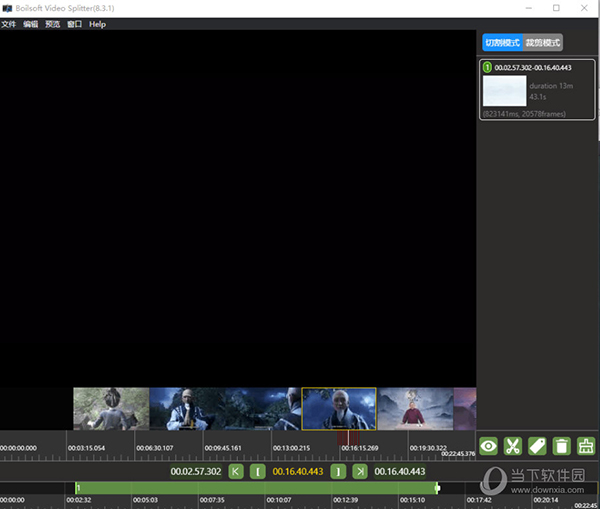Minimize the Boilsoft Video Splitter window
Viewport: 600px width, 509px height.
529,8
